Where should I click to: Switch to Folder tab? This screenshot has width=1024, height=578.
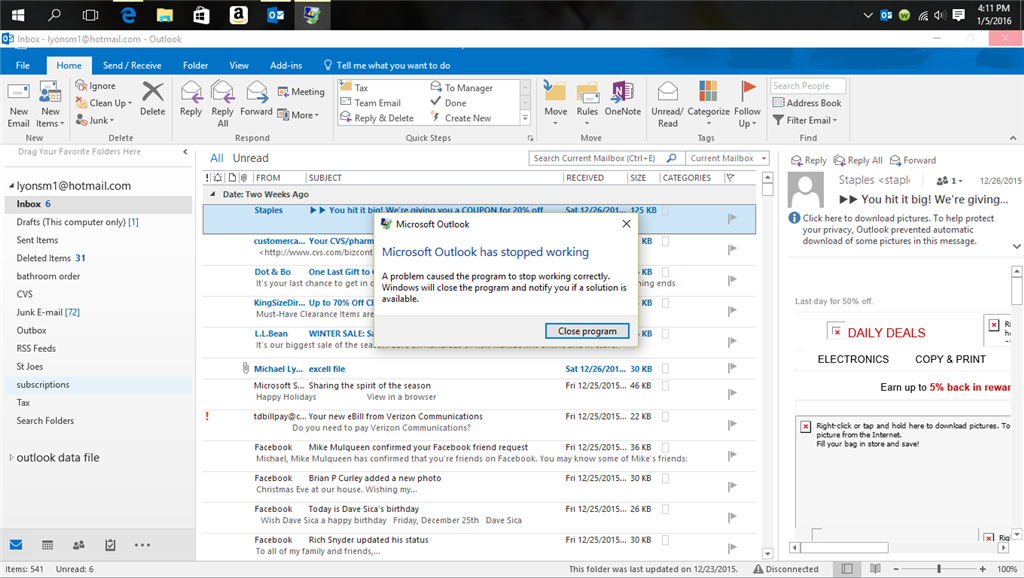pos(195,65)
